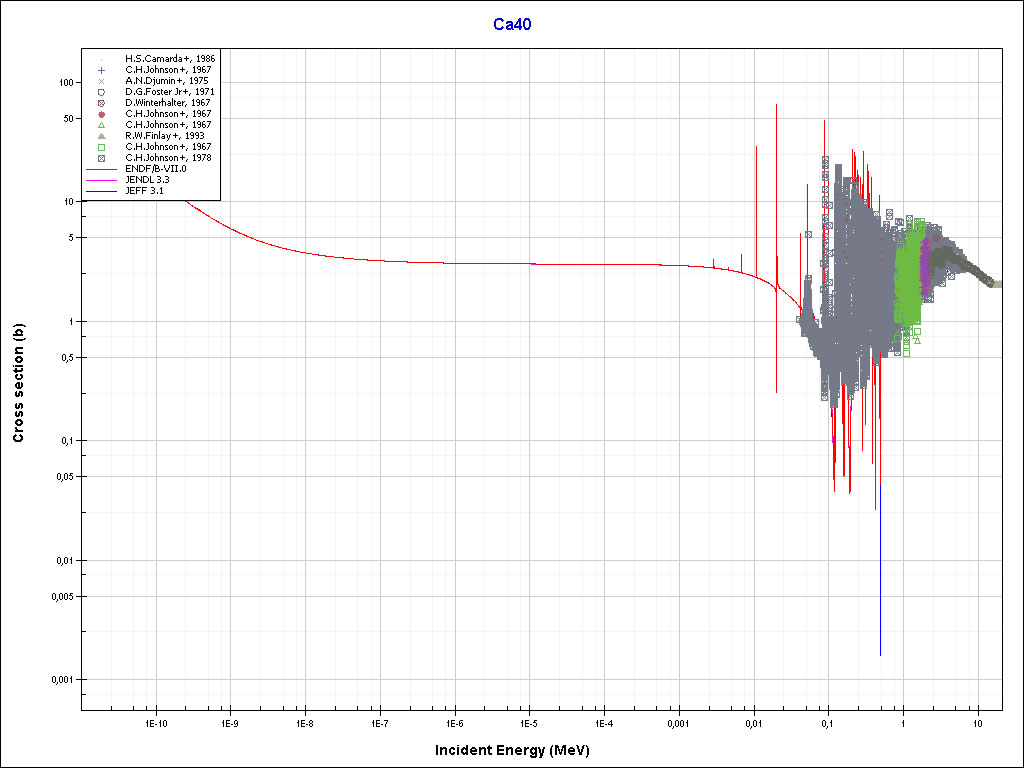This screenshot has height=768, width=1024.
Task: Click the green square legend marker
Action: tap(101, 147)
